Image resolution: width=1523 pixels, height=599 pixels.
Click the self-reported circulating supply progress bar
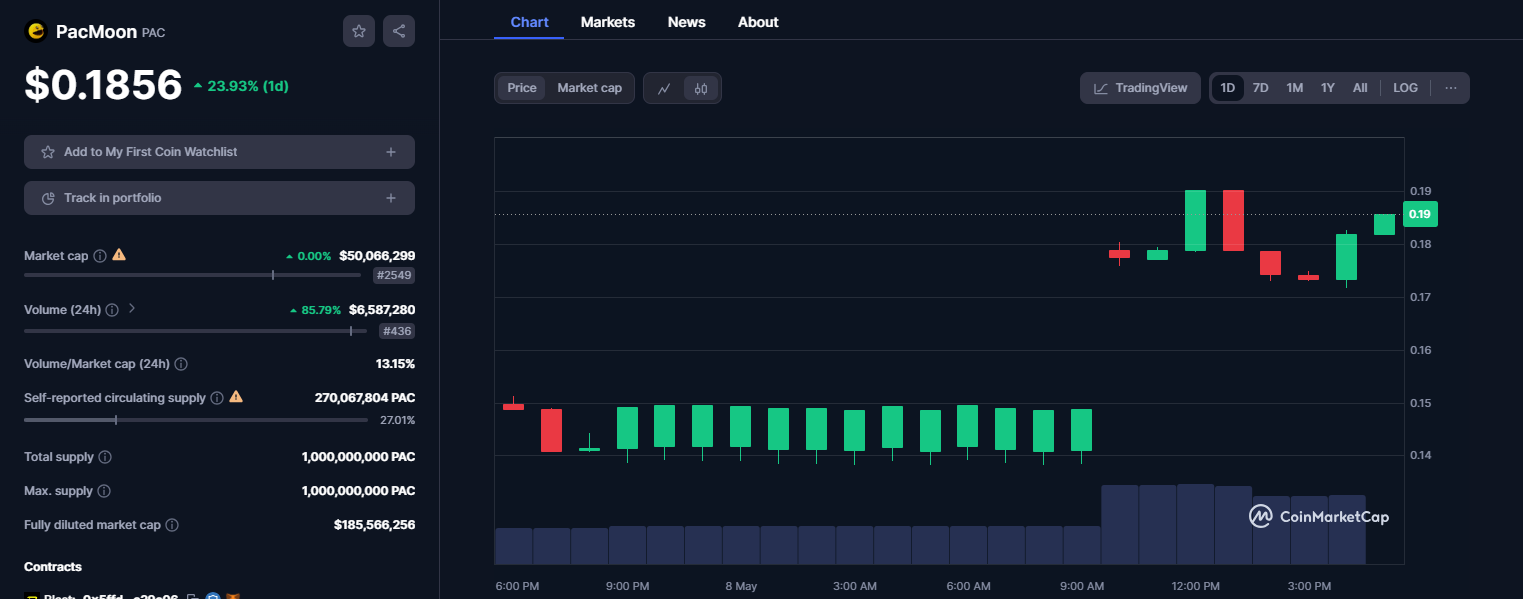click(x=195, y=419)
